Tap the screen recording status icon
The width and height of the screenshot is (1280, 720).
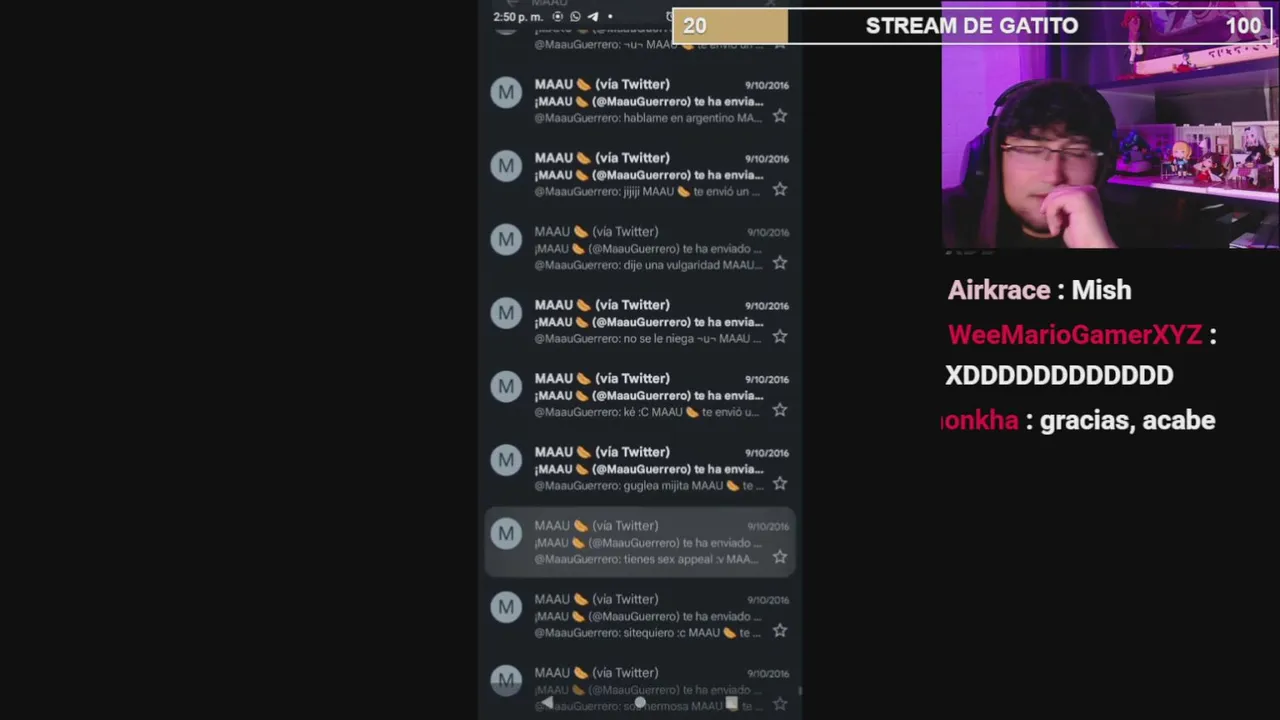click(558, 17)
